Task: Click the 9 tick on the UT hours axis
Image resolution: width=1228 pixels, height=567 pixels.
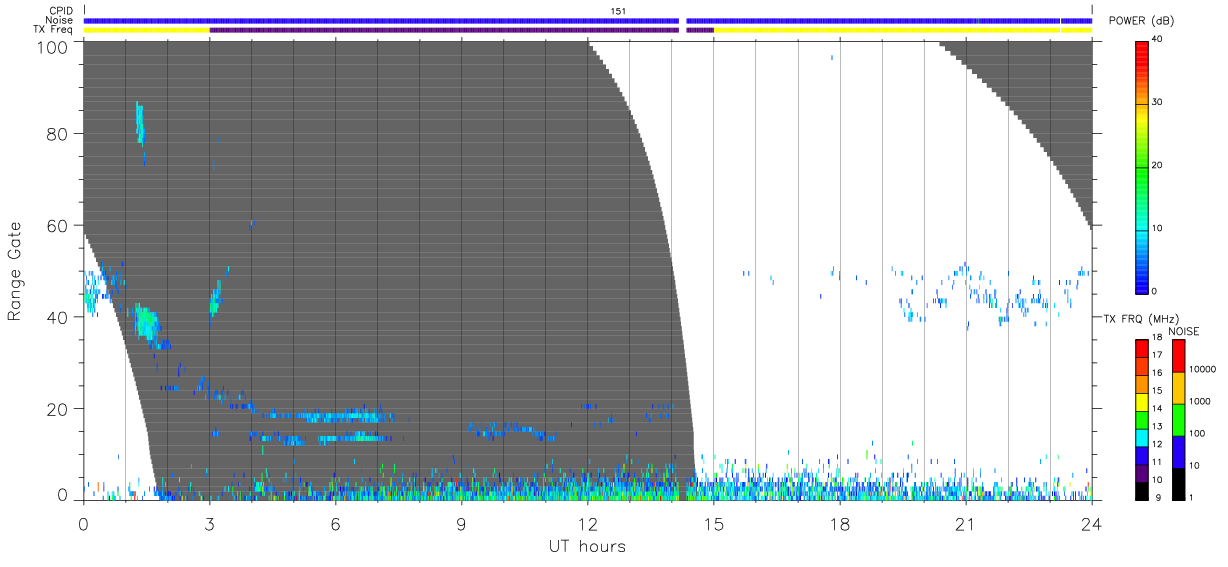Action: tap(461, 522)
